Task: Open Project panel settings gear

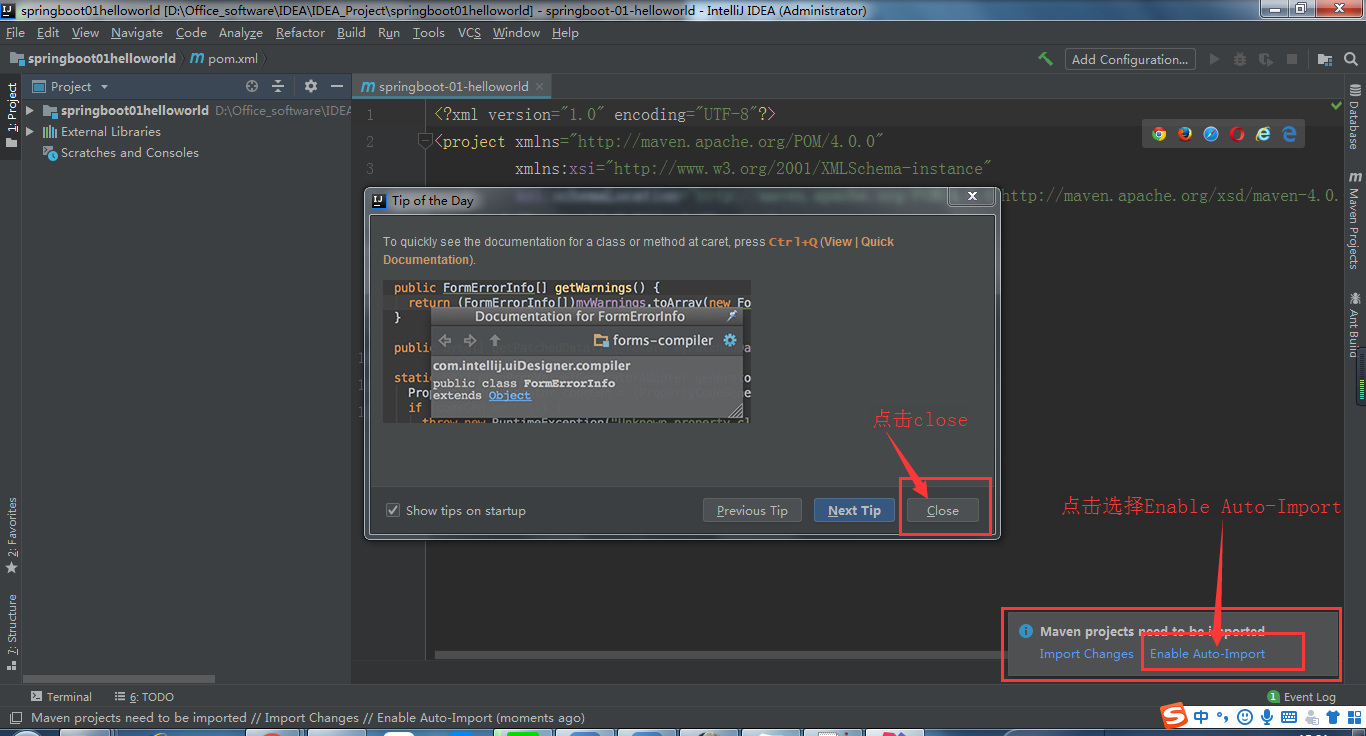Action: click(310, 86)
